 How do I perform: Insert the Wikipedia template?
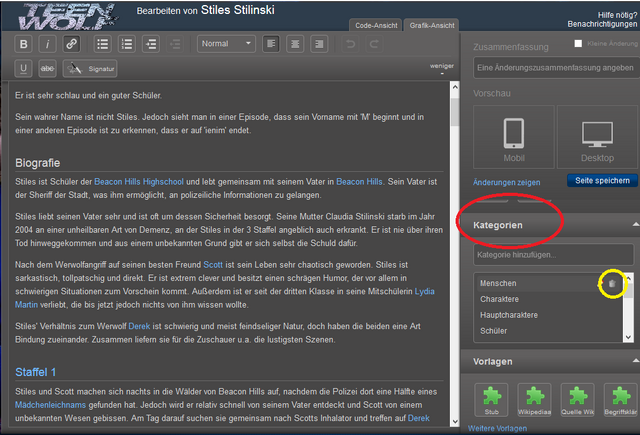click(x=534, y=400)
